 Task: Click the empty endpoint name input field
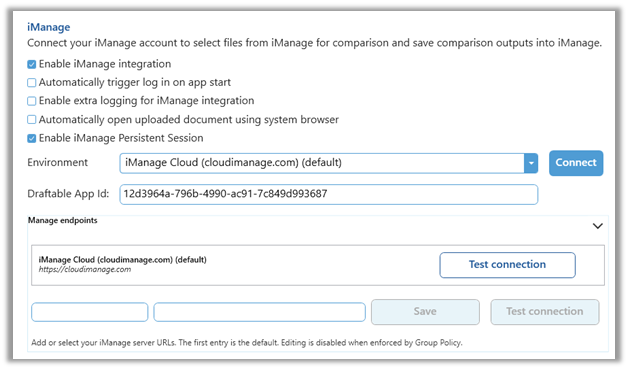[90, 312]
